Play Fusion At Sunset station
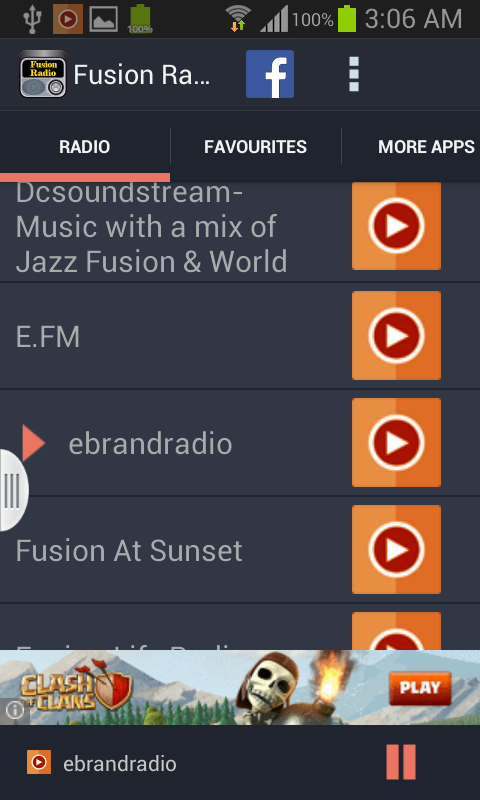This screenshot has height=800, width=480. coord(396,549)
